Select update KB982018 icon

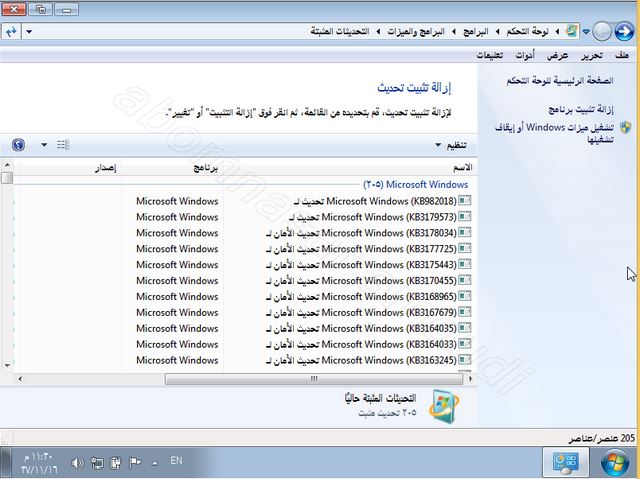click(x=464, y=200)
